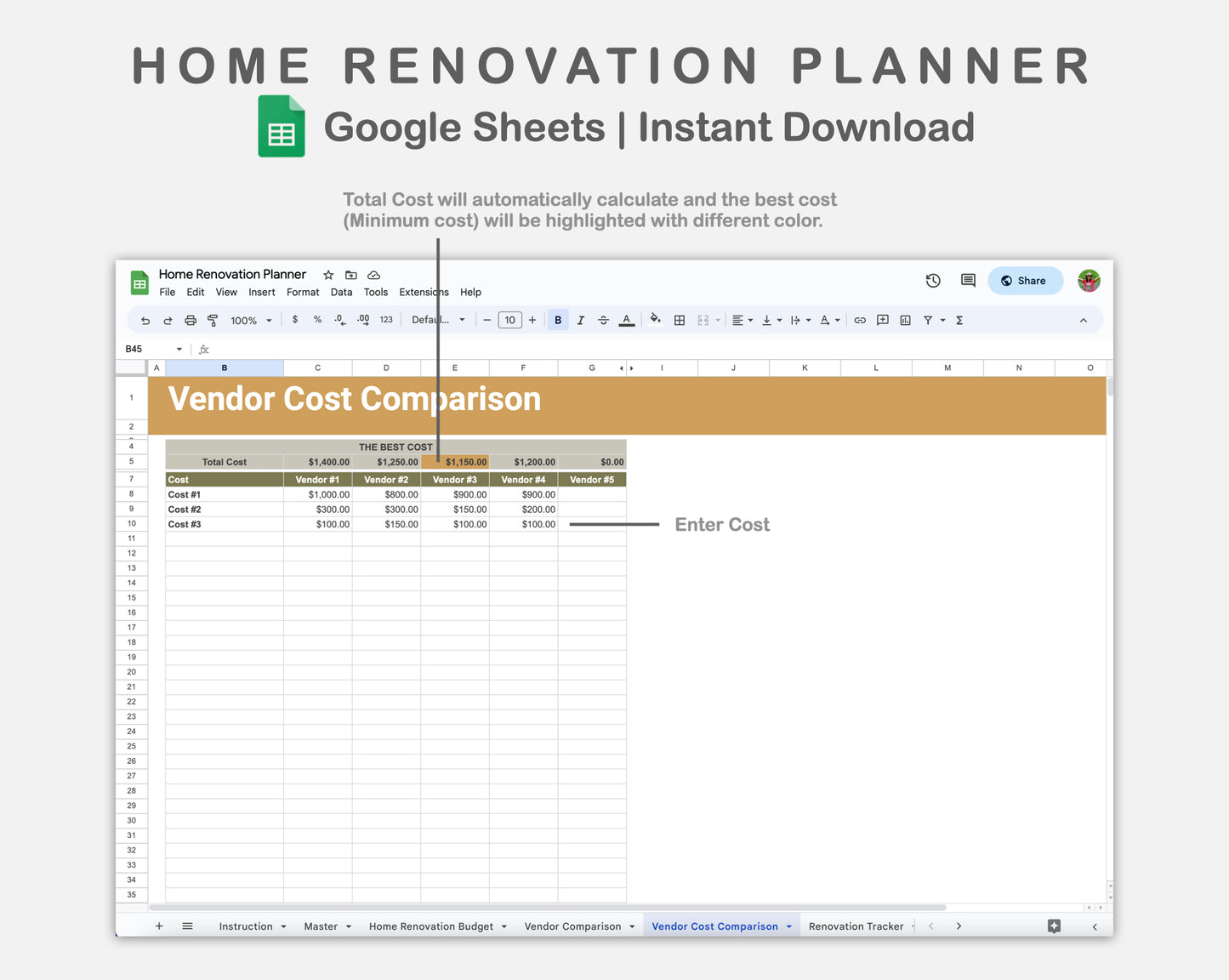Create a filter using the Filter icon
1229x980 pixels.
point(928,320)
